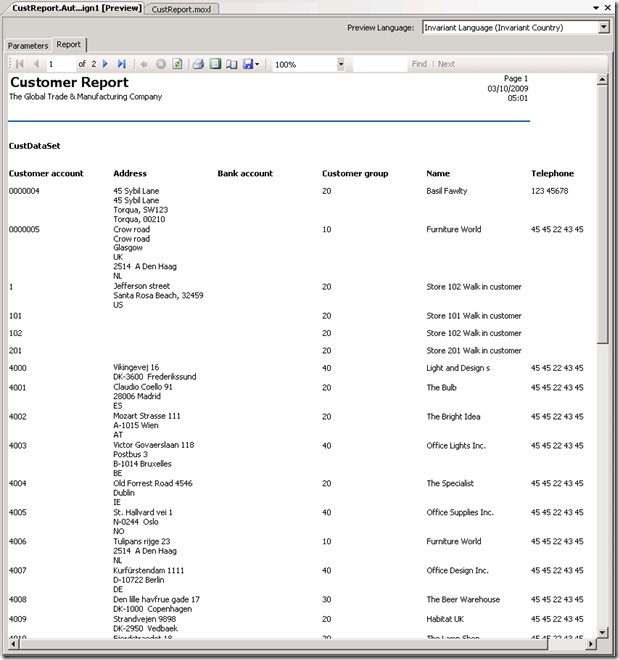The image size is (619, 660).
Task: Click the export save disk icon
Action: pyautogui.click(x=248, y=64)
